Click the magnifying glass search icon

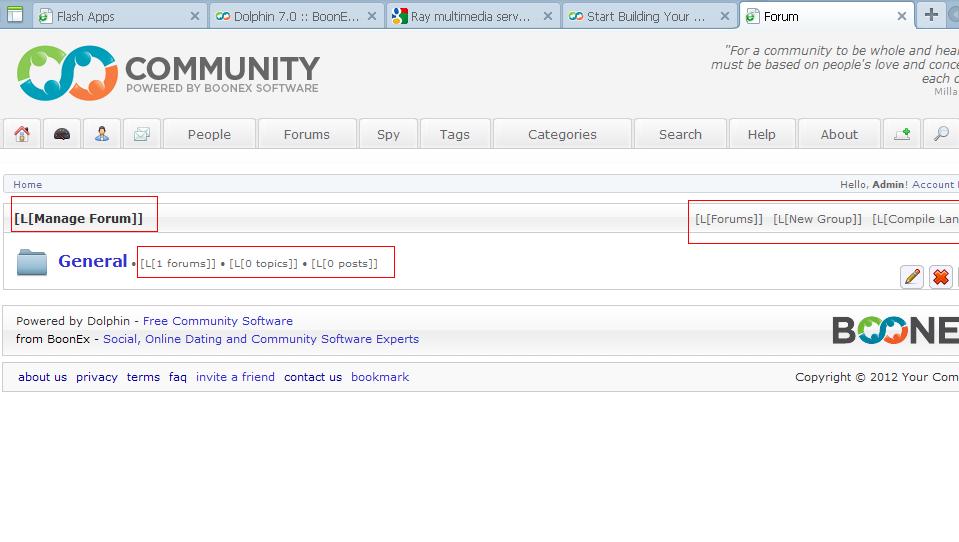click(940, 134)
